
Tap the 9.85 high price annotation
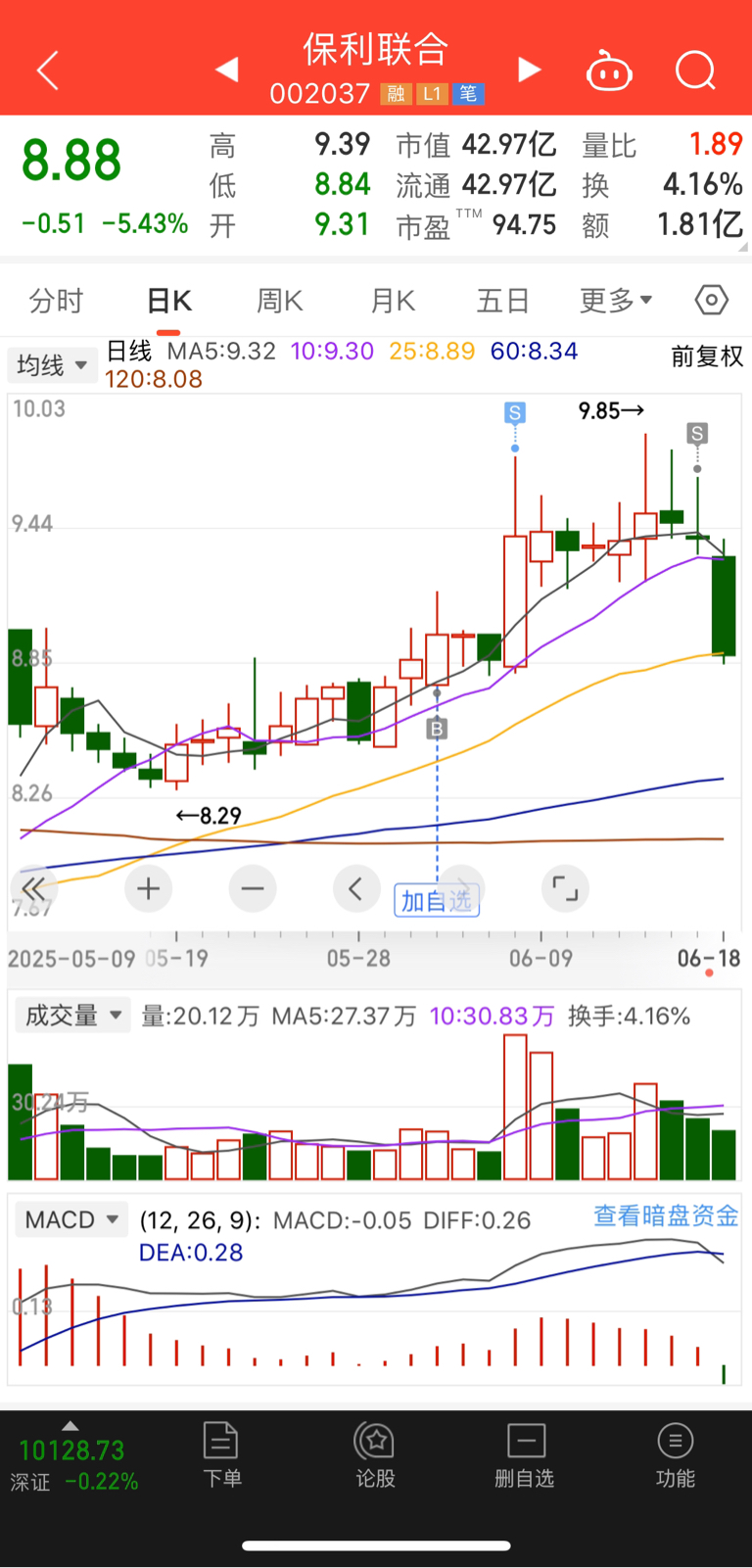pos(611,411)
